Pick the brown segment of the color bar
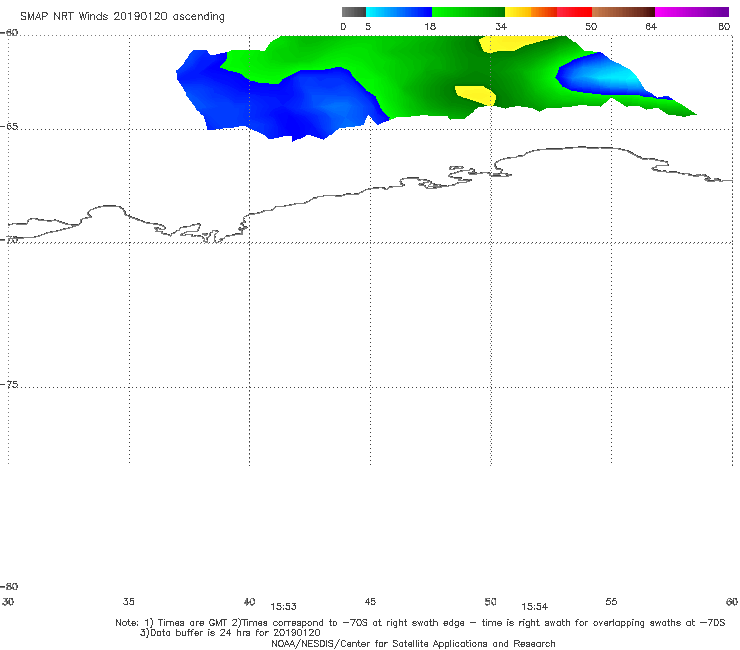Viewport: 740px width, 650px height. click(623, 12)
